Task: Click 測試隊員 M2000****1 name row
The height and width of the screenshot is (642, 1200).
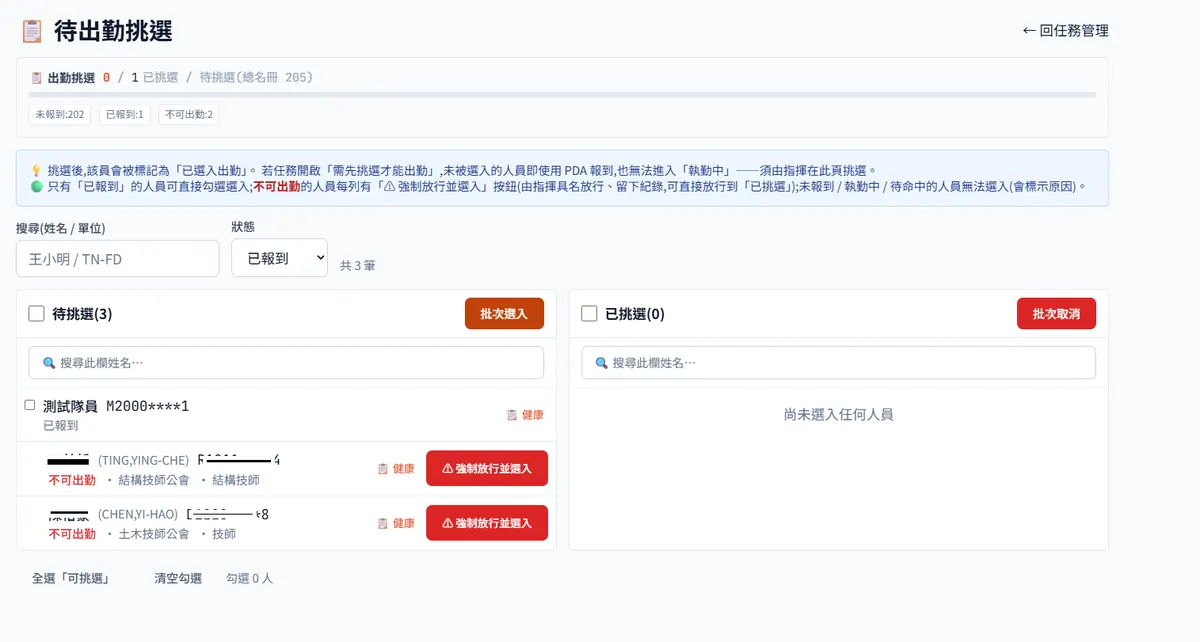Action: (116, 406)
